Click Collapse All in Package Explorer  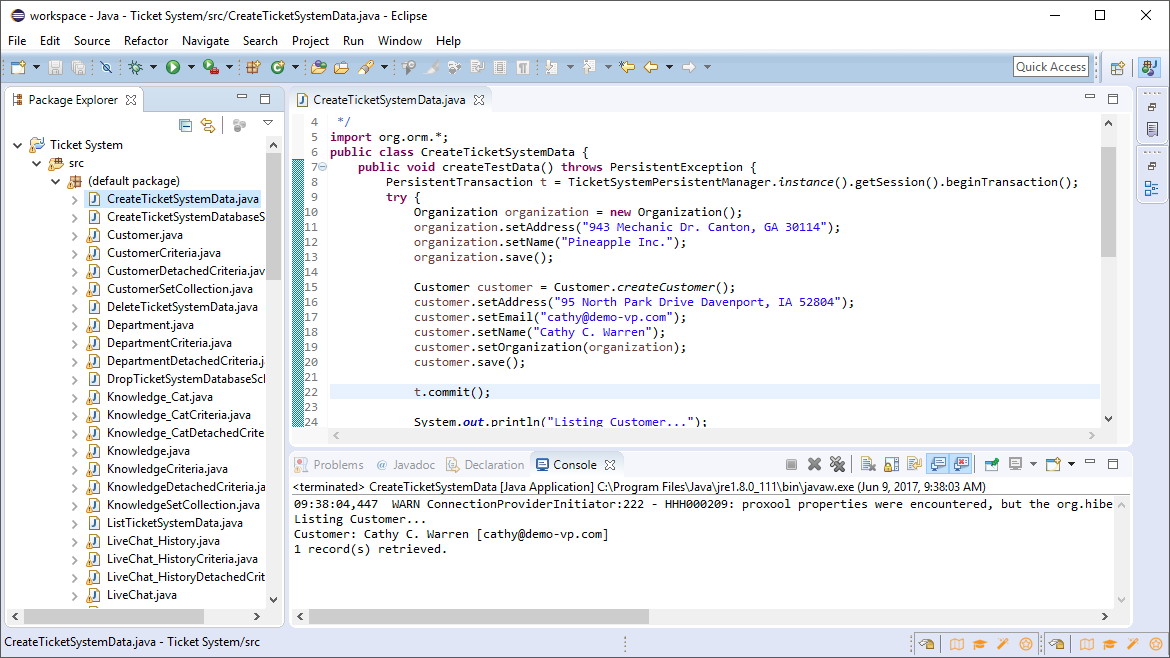coord(185,125)
